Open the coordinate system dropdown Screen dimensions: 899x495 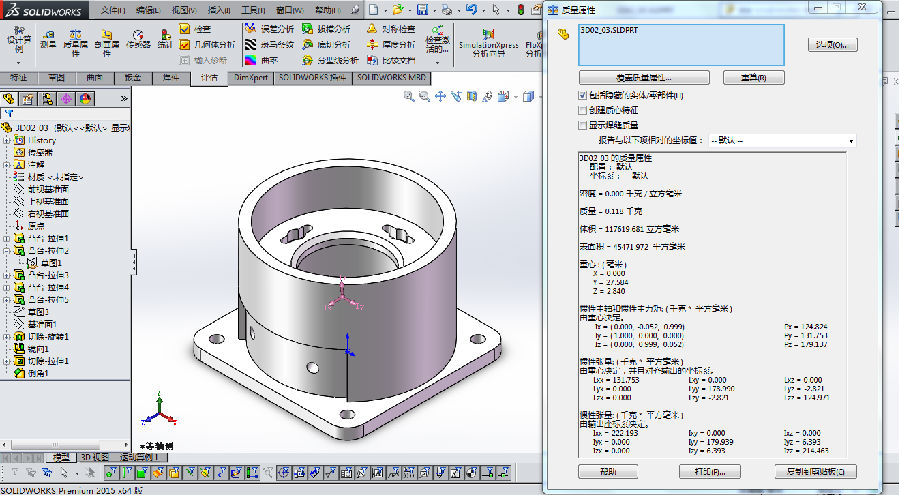[x=850, y=141]
